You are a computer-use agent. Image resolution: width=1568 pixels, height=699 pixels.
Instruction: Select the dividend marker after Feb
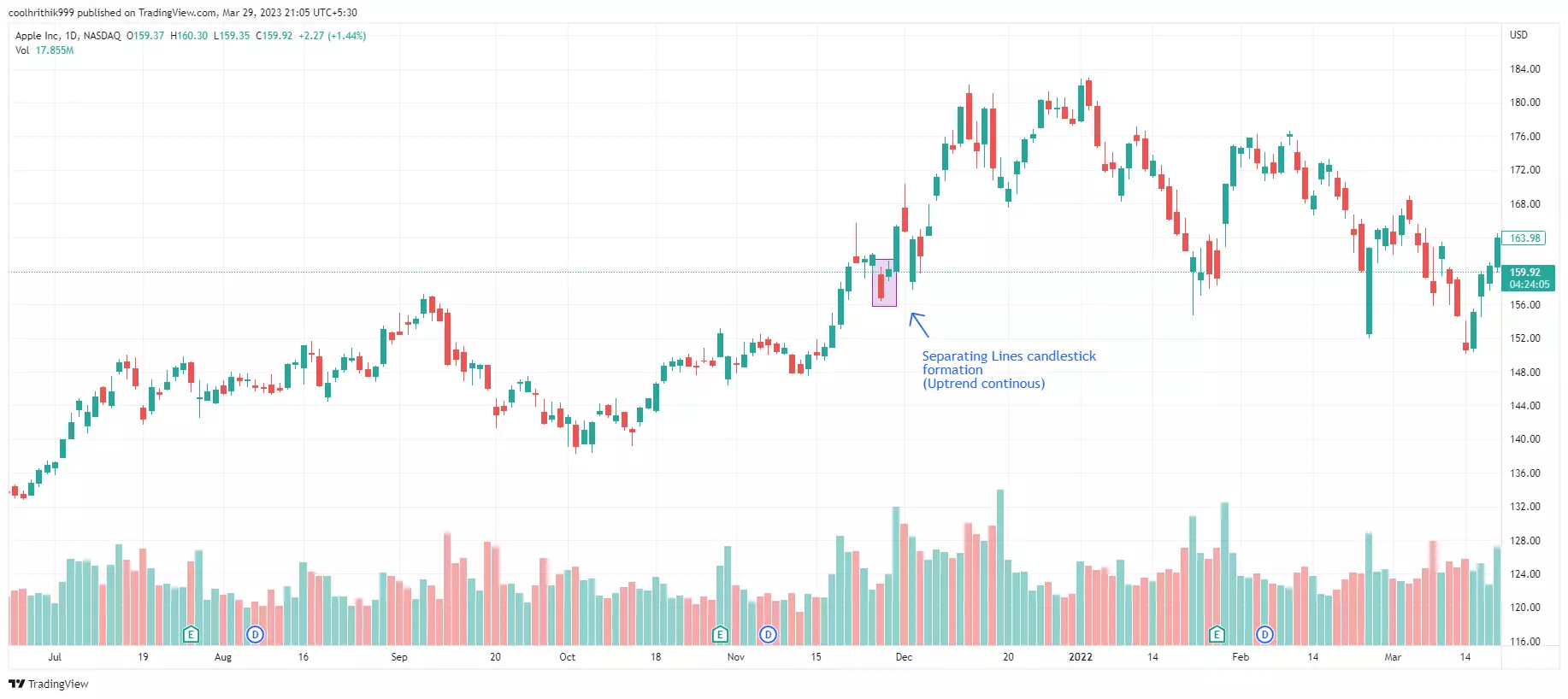tap(1264, 634)
